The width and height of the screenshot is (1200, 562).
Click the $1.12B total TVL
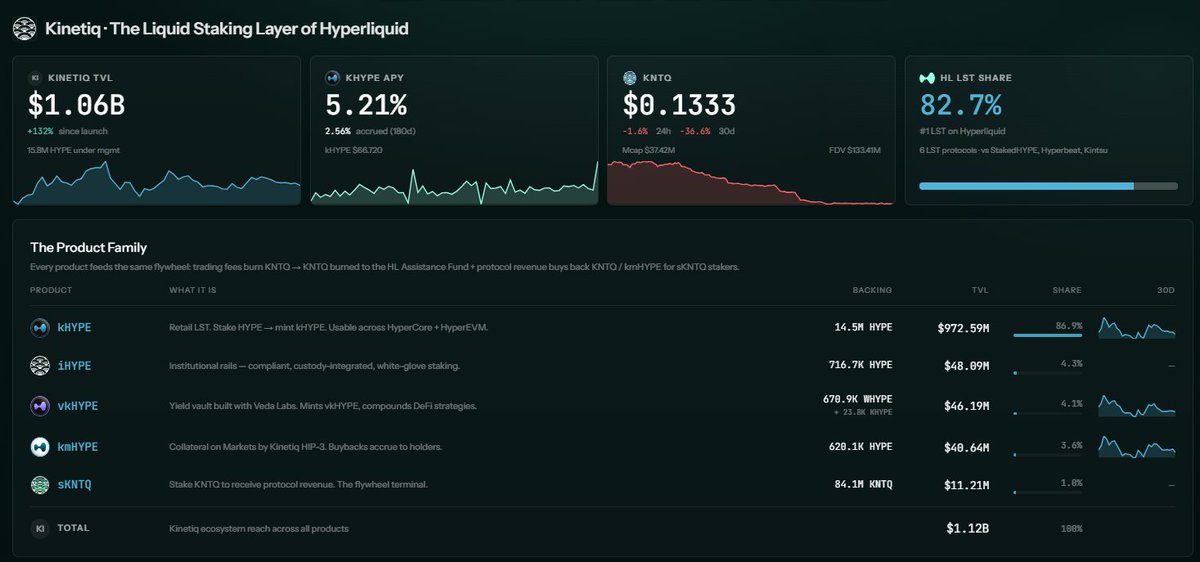point(968,527)
